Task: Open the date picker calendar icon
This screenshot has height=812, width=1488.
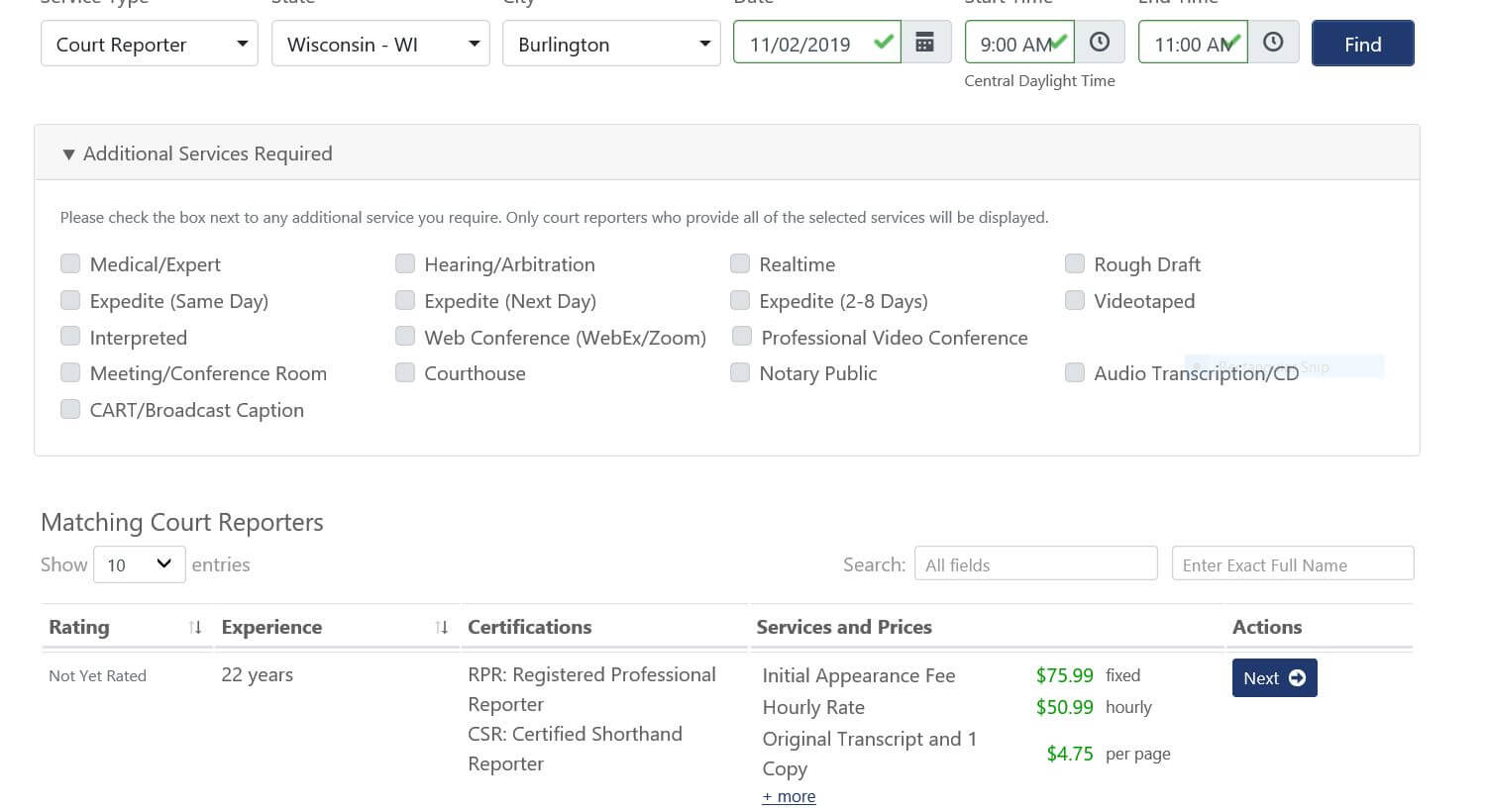Action: point(924,43)
